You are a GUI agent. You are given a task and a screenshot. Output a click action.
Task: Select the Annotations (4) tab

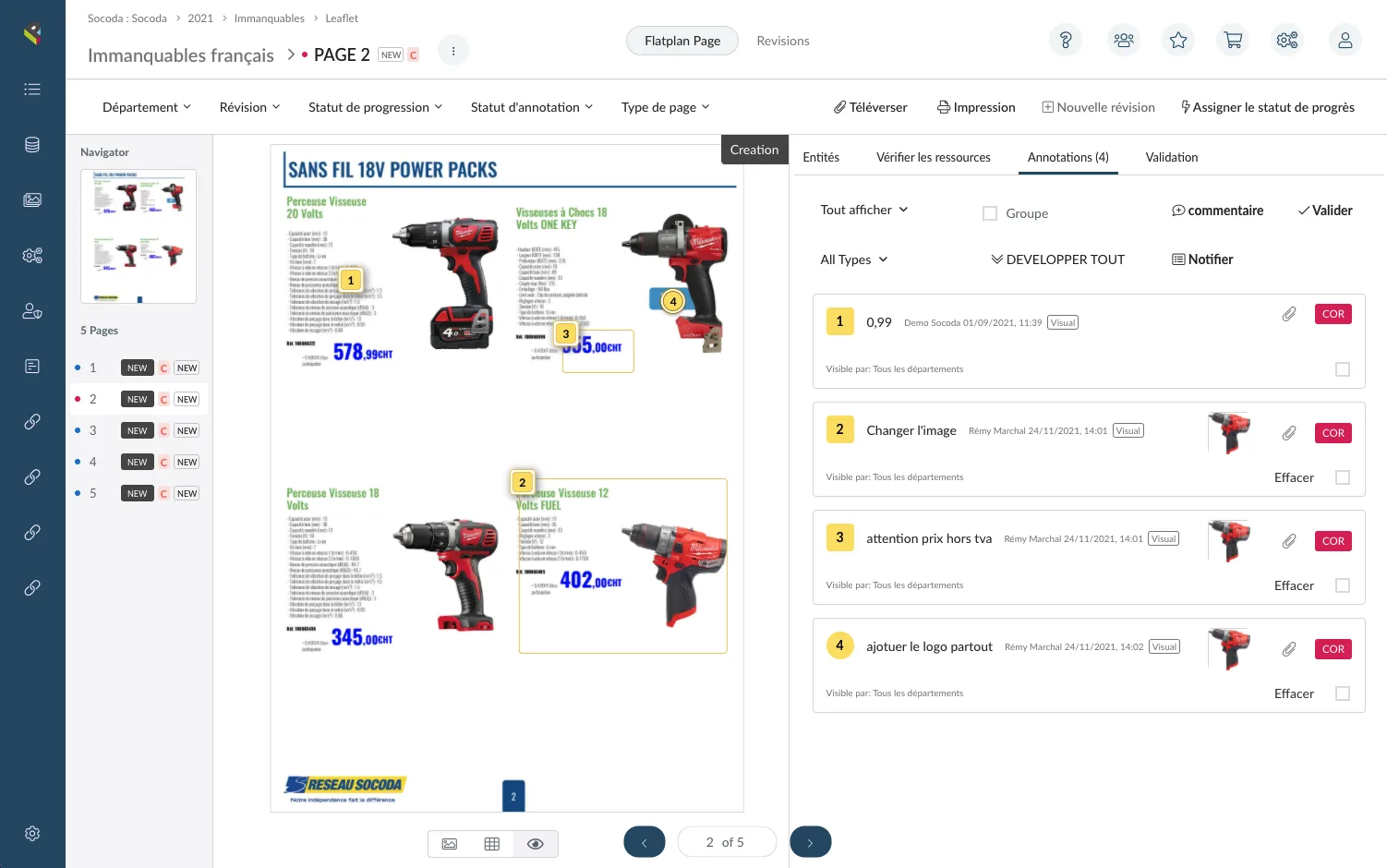coord(1068,157)
